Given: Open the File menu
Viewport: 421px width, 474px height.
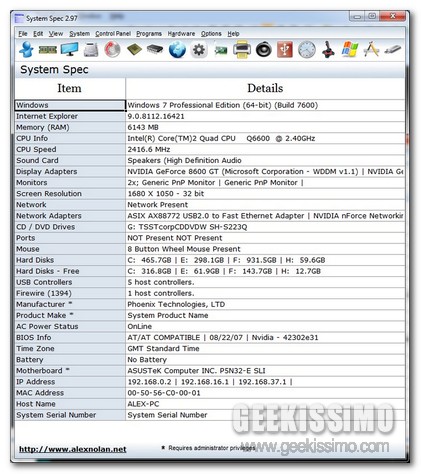Looking at the screenshot, I should tap(23, 34).
